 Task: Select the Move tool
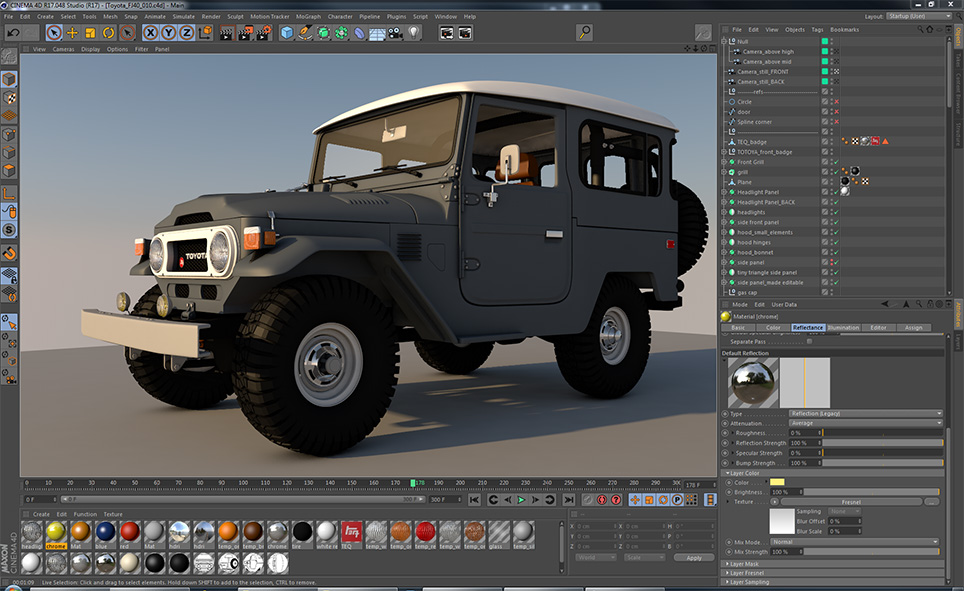point(73,33)
